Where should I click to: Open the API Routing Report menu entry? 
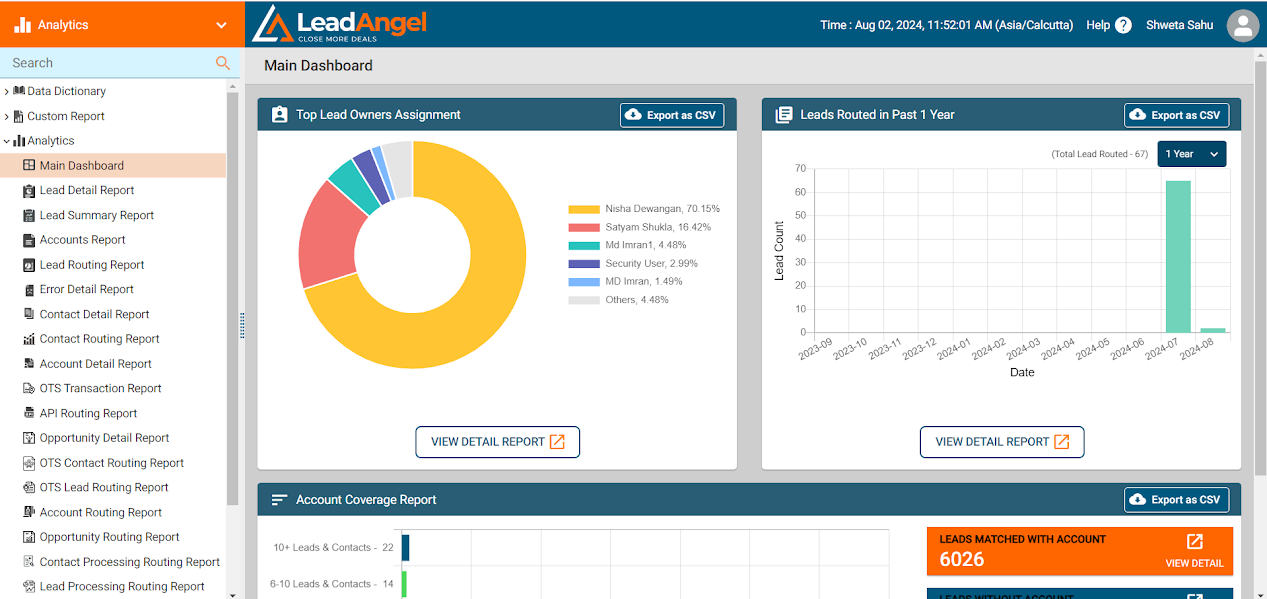[x=88, y=413]
